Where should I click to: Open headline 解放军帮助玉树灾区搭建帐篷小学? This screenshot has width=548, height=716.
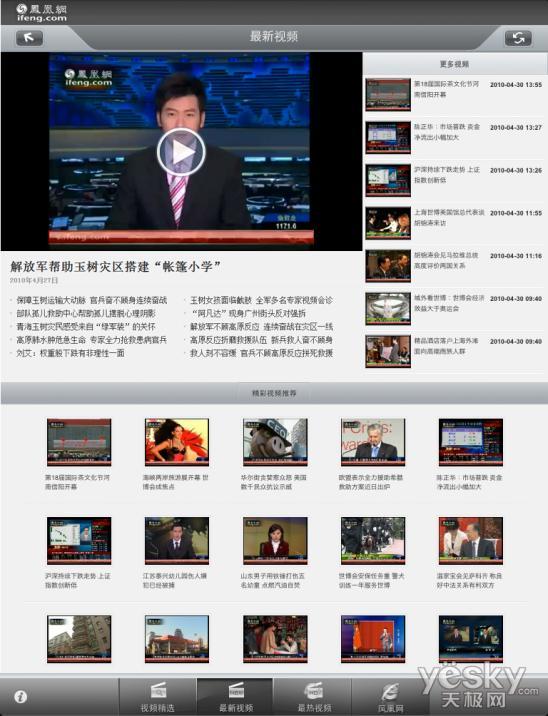[x=116, y=266]
